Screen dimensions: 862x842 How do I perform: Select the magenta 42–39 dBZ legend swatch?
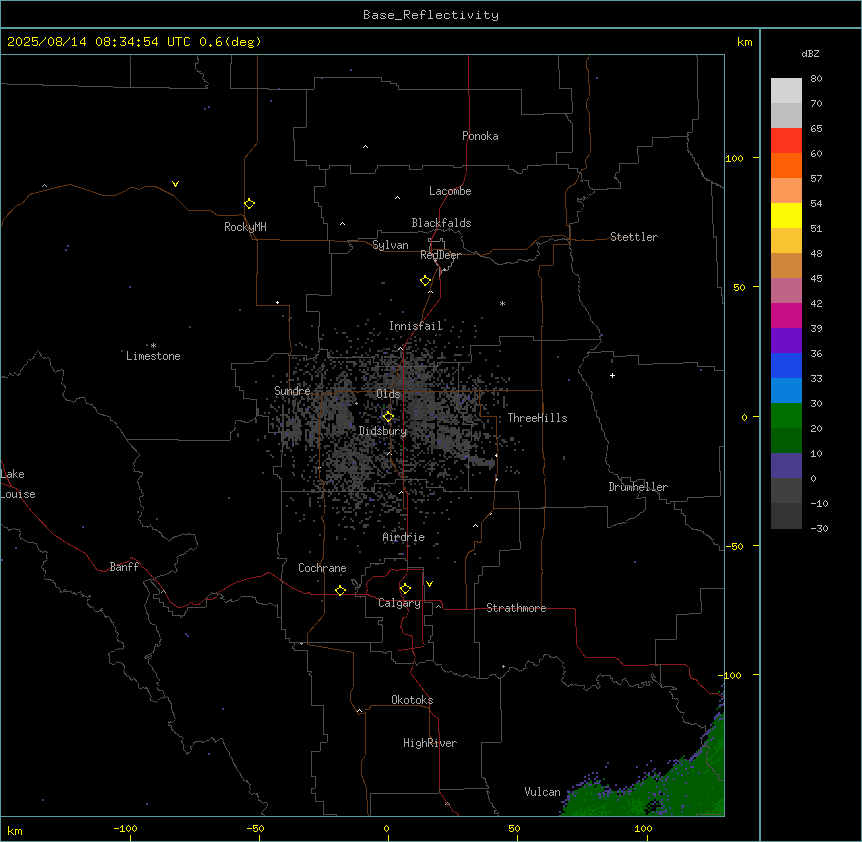(x=786, y=315)
